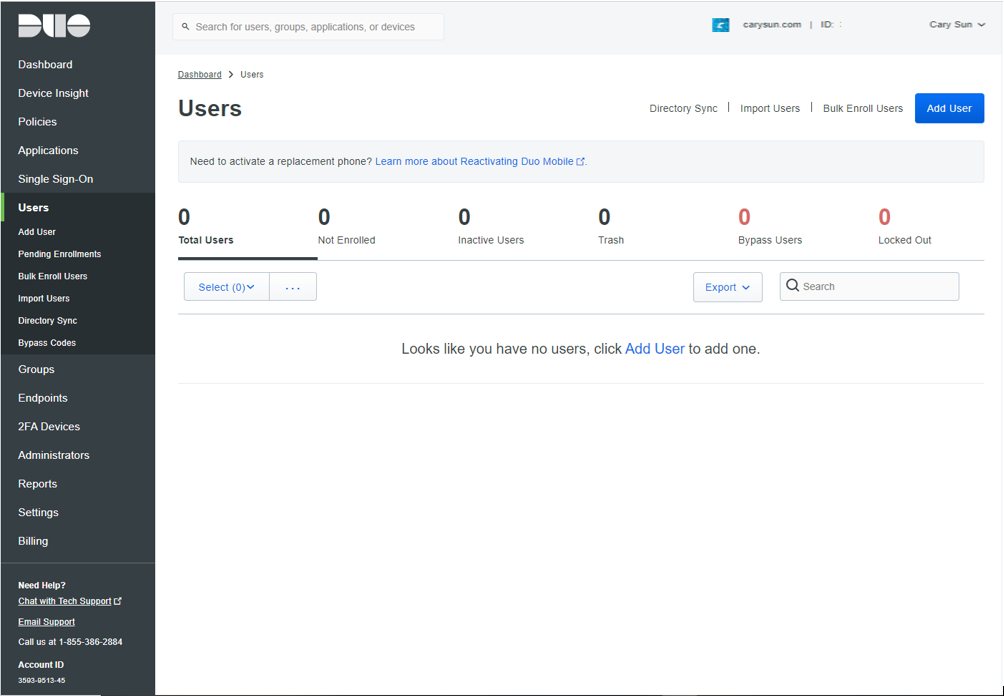Show the Bypass Users tab
1004x696 pixels.
(769, 227)
